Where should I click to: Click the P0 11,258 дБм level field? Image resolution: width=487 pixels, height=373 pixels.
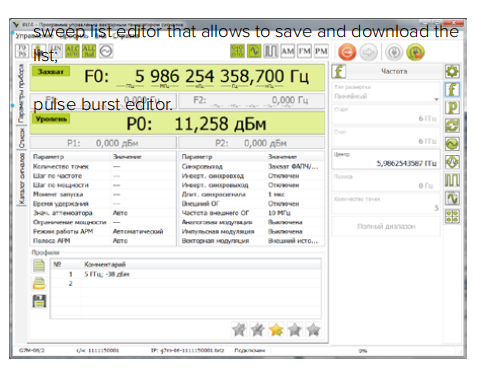[x=177, y=123]
